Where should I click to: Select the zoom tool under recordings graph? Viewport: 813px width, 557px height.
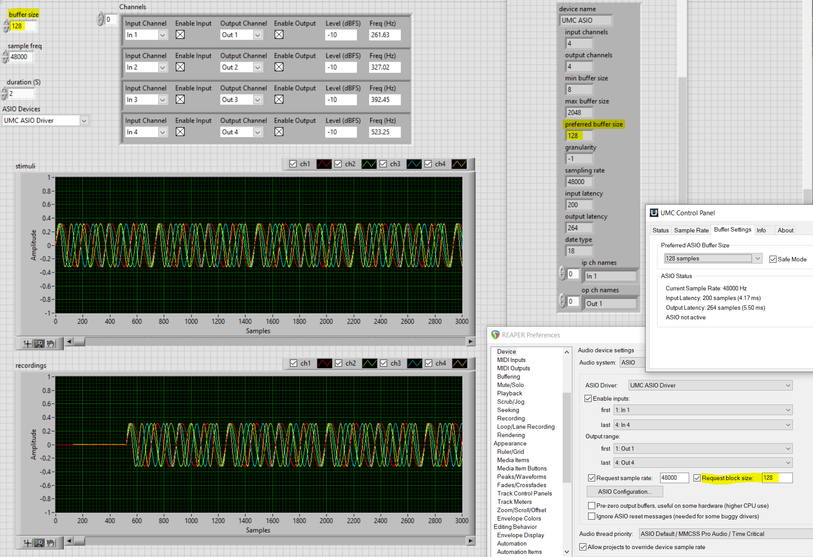(x=39, y=542)
